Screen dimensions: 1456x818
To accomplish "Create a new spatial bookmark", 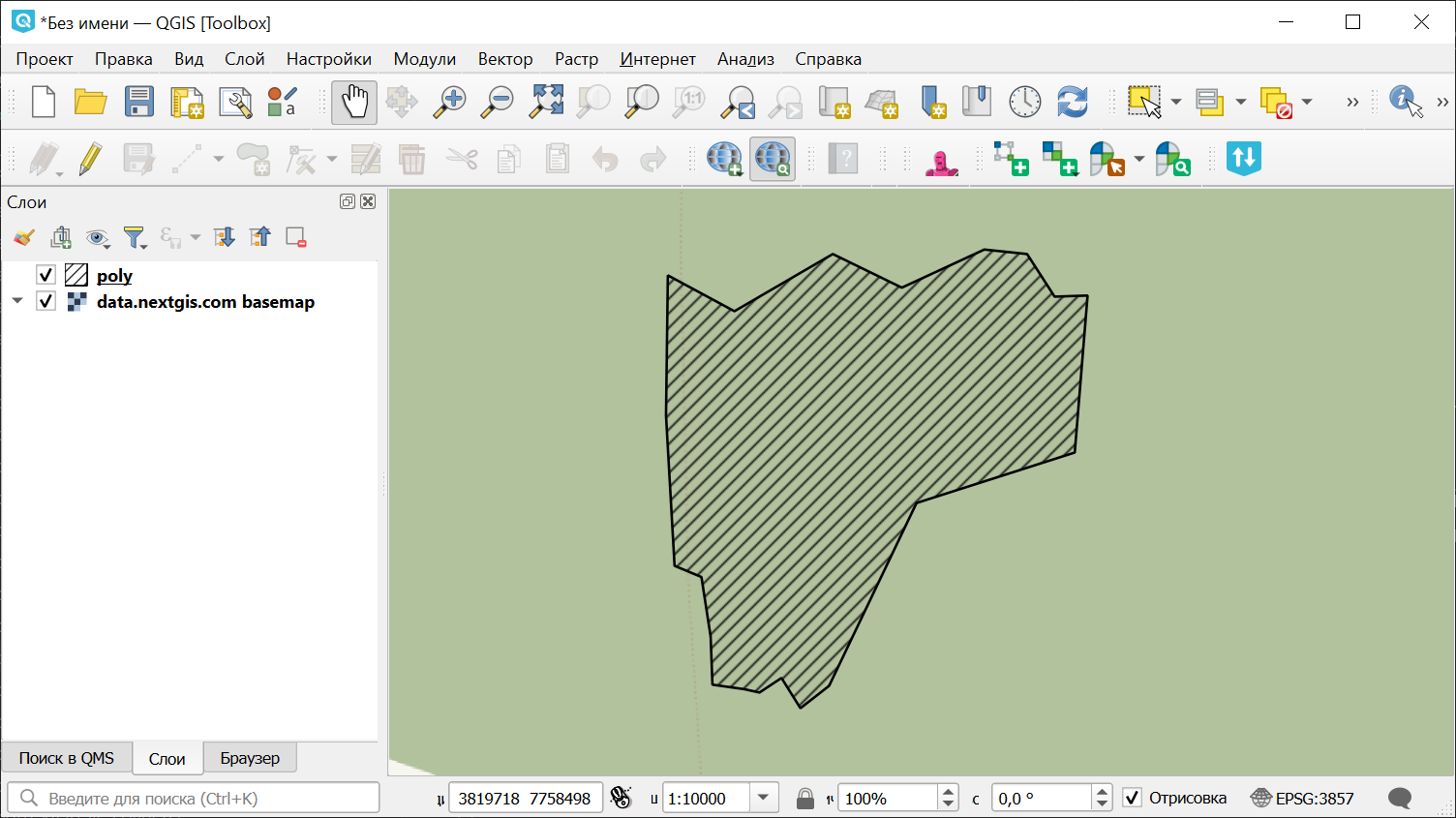I will (x=931, y=102).
